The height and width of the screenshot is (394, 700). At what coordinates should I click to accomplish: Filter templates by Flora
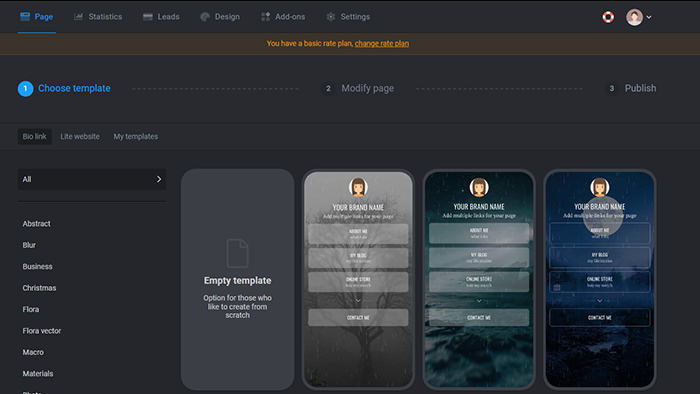click(x=31, y=309)
